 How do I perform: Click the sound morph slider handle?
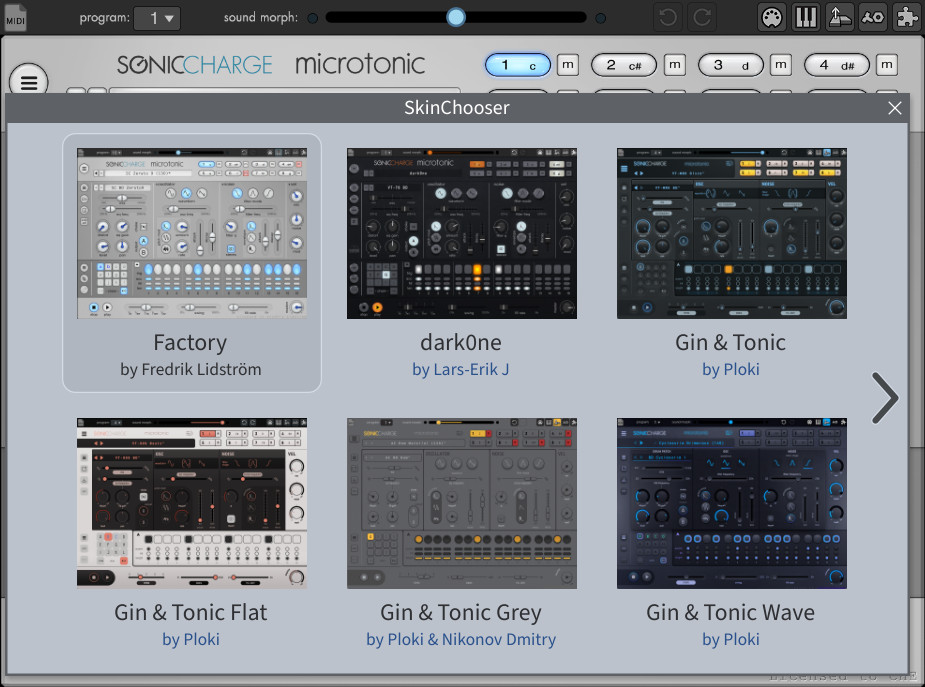point(455,17)
